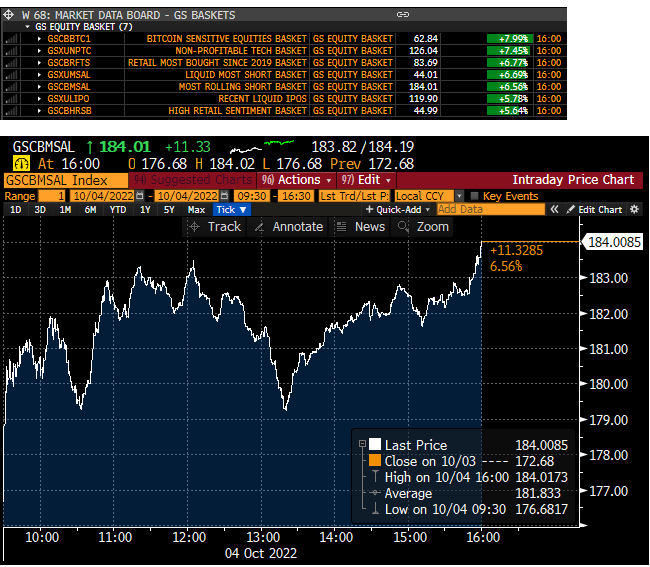The height and width of the screenshot is (567, 650).
Task: Open the 97) Edit menu
Action: click(367, 180)
